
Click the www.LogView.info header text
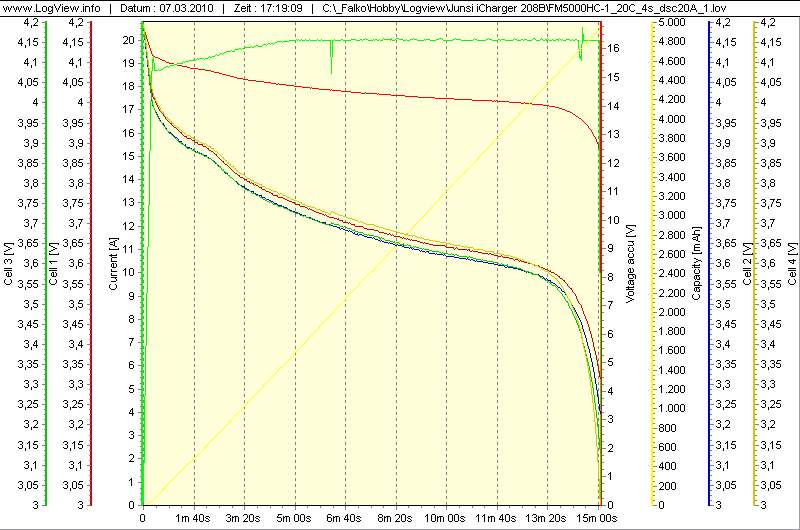tap(52, 8)
